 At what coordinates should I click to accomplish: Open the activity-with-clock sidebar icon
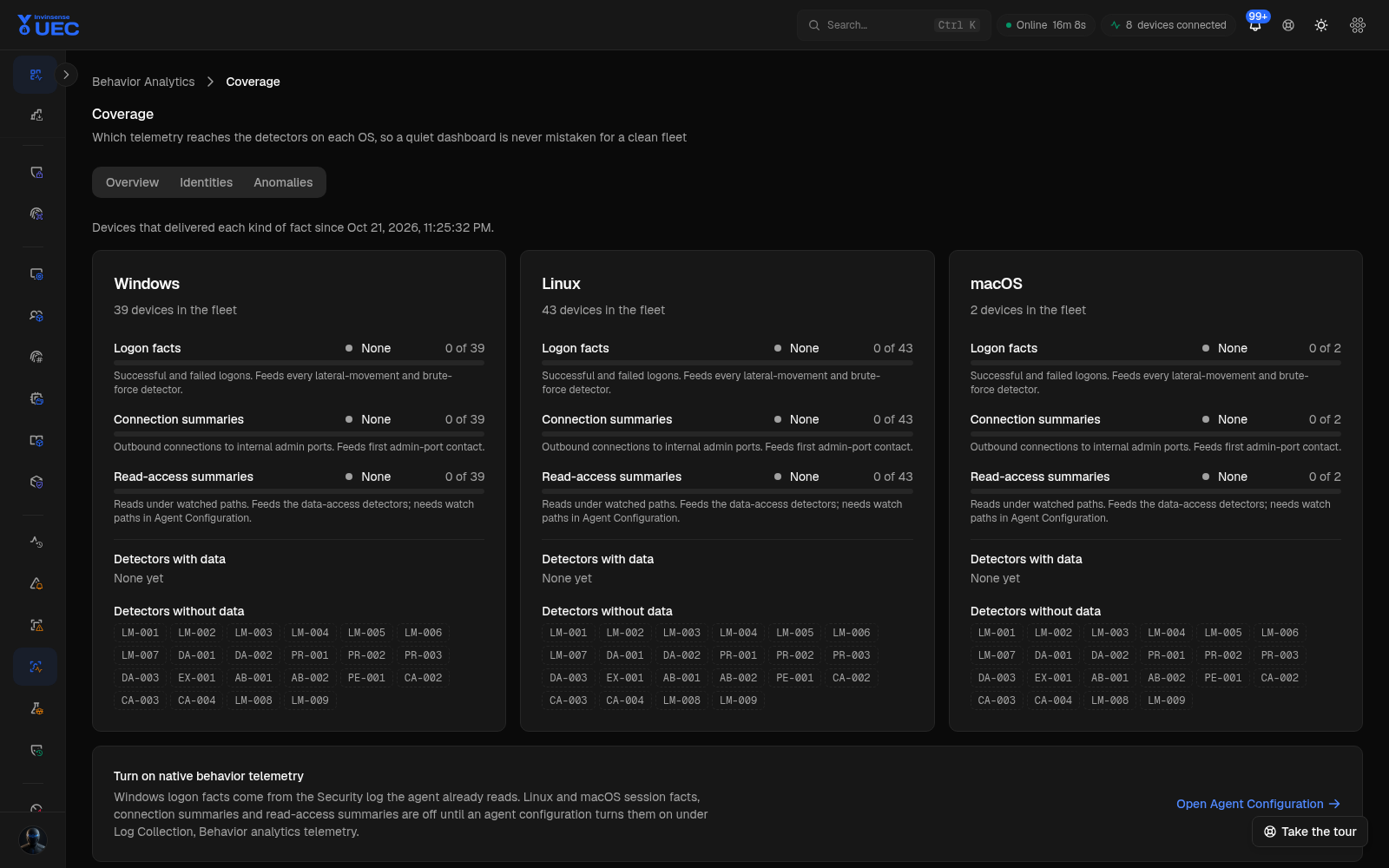[x=36, y=542]
